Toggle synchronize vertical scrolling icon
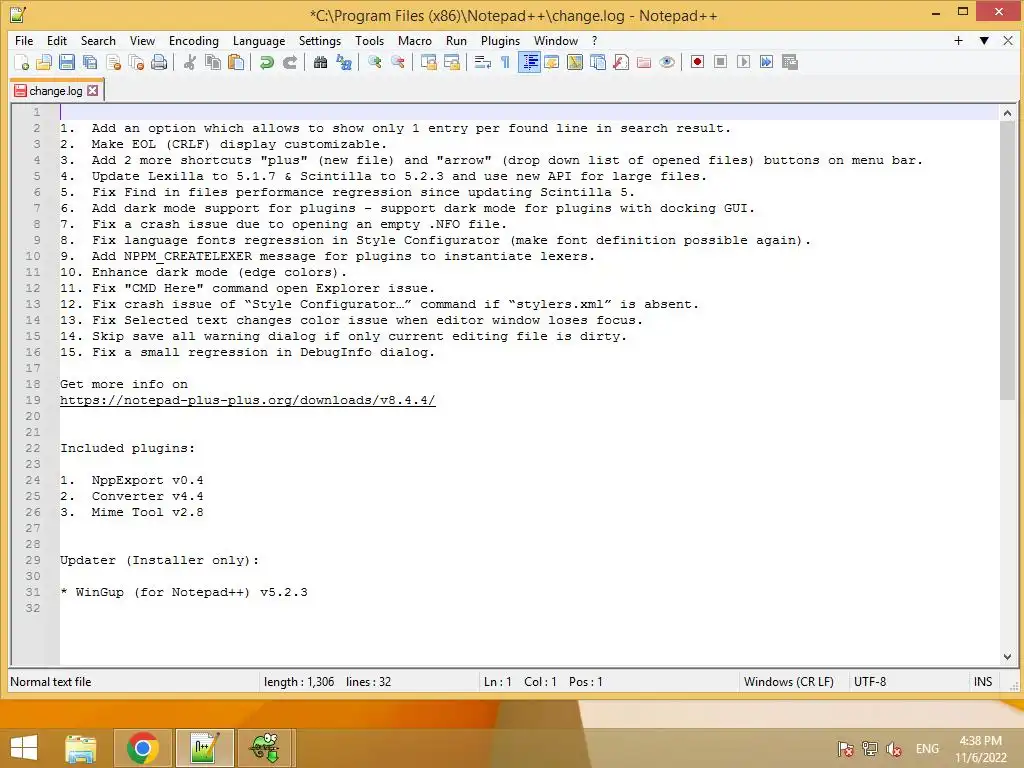The height and width of the screenshot is (768, 1024). (x=428, y=62)
